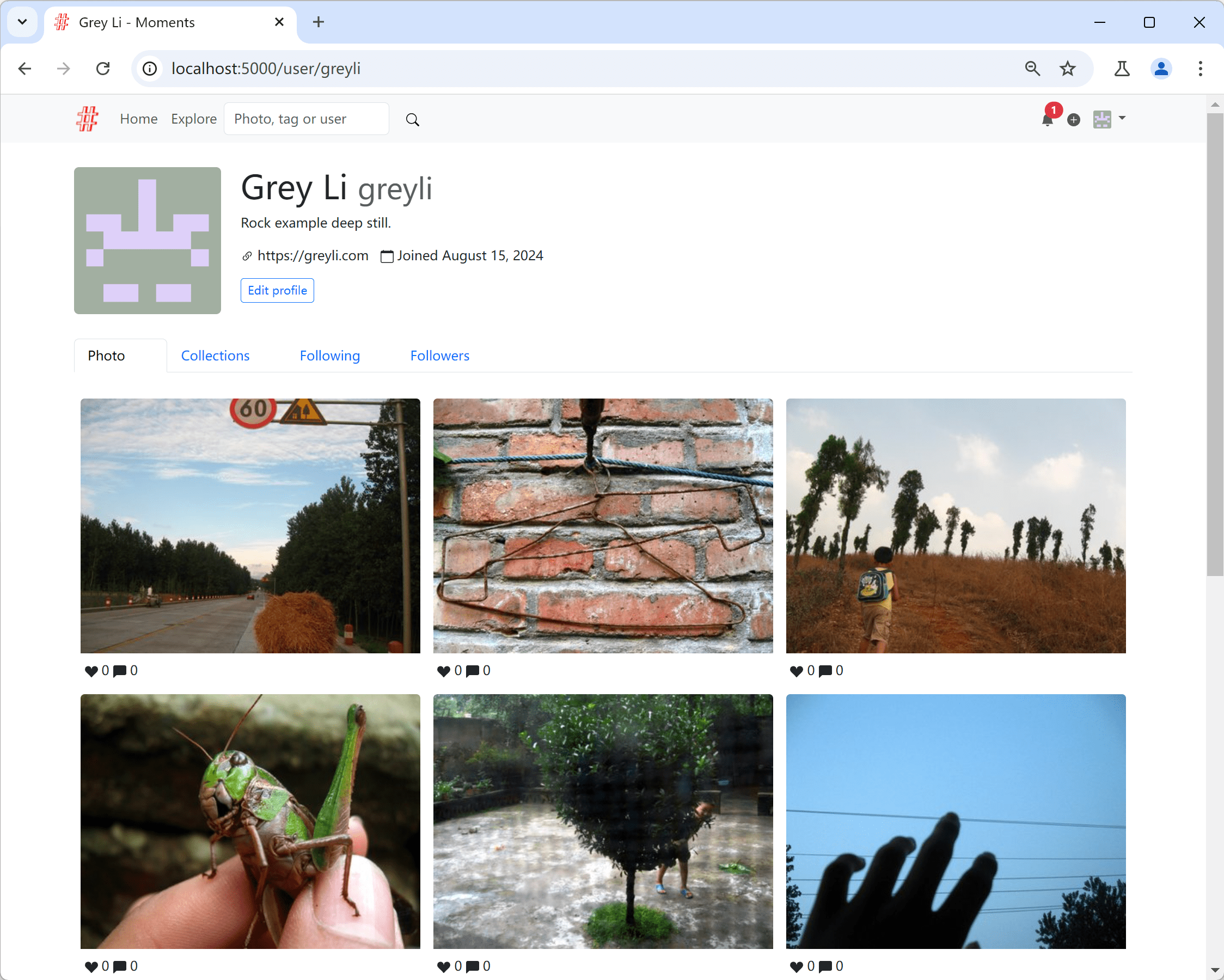Click the Edit profile button
Viewport: 1224px width, 980px height.
(277, 290)
